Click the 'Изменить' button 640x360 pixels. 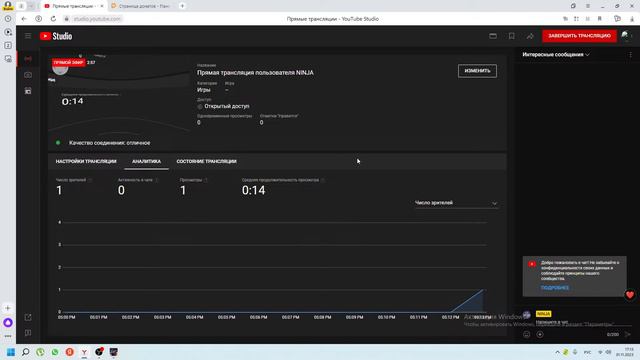[x=477, y=71]
